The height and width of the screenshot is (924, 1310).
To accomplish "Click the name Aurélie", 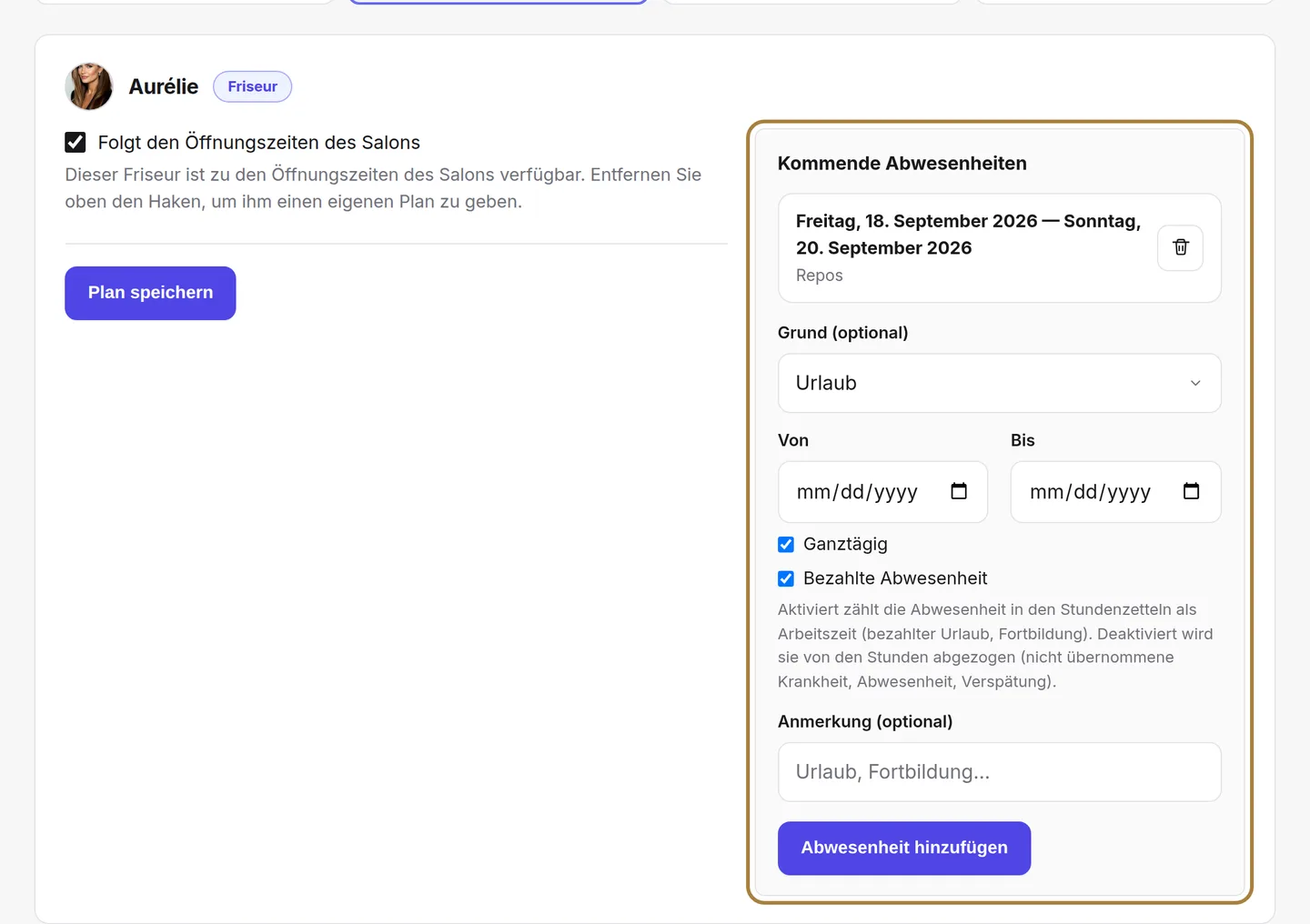I will coord(164,86).
